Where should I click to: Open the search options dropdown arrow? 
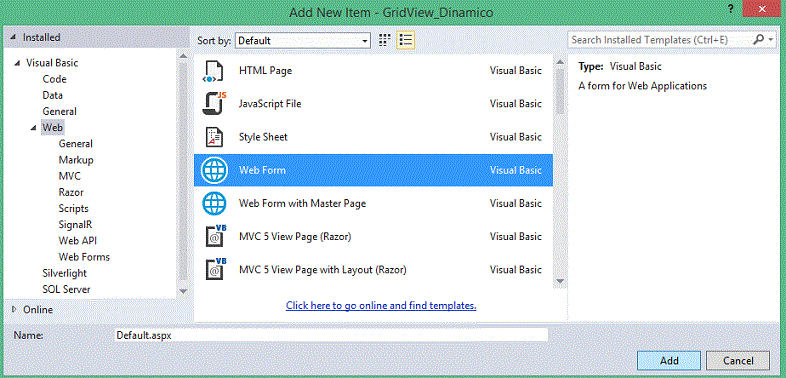coord(770,40)
